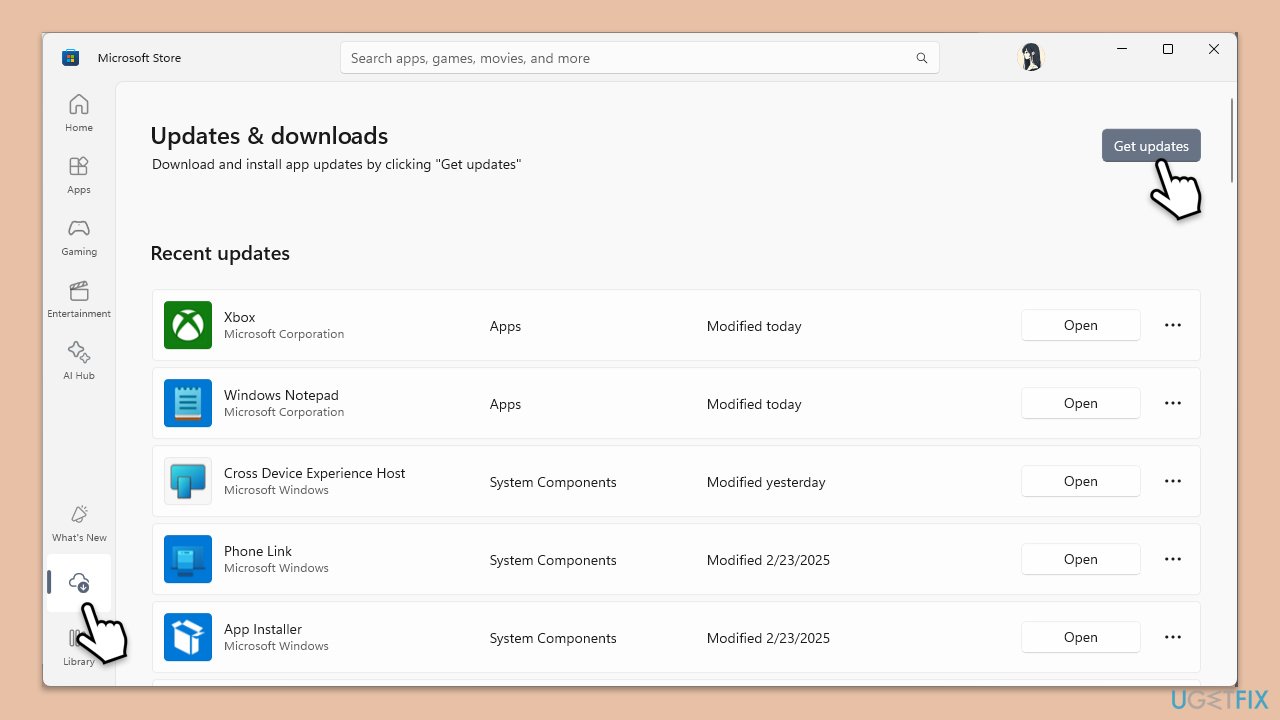Open more options for Windows Notepad

[x=1173, y=403]
